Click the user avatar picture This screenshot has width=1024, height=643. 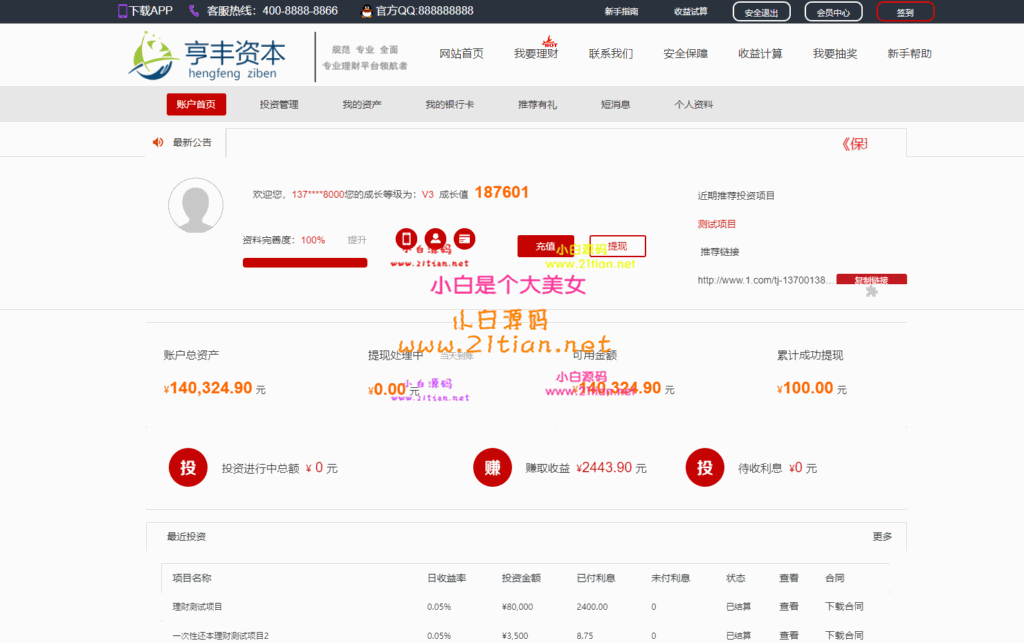tap(195, 205)
